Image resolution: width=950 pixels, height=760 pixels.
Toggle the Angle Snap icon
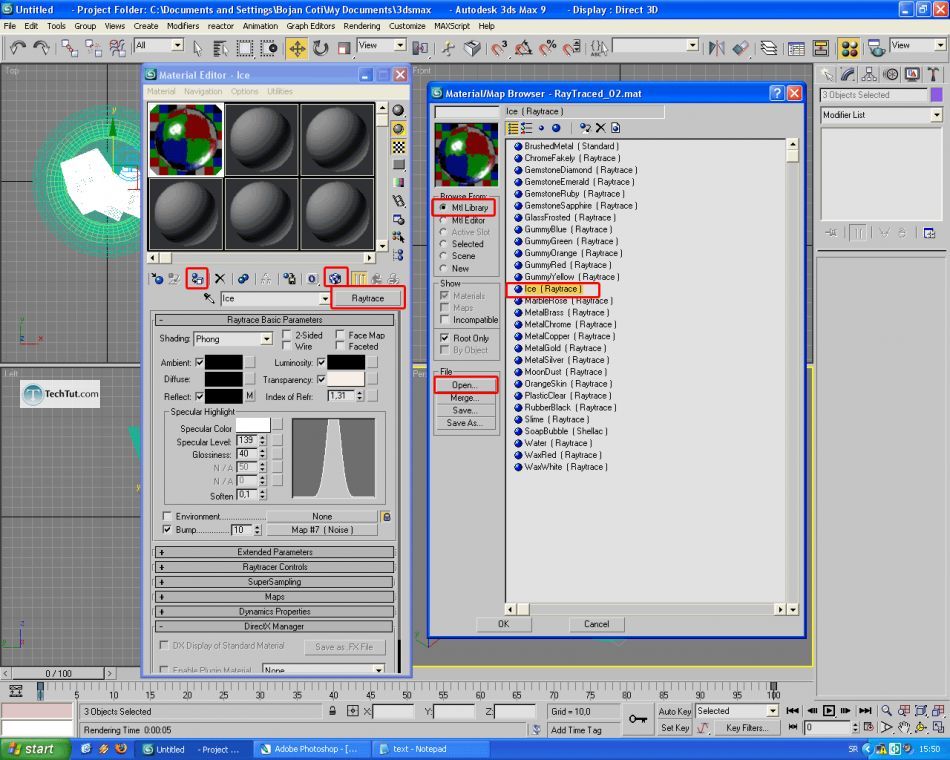click(x=523, y=47)
